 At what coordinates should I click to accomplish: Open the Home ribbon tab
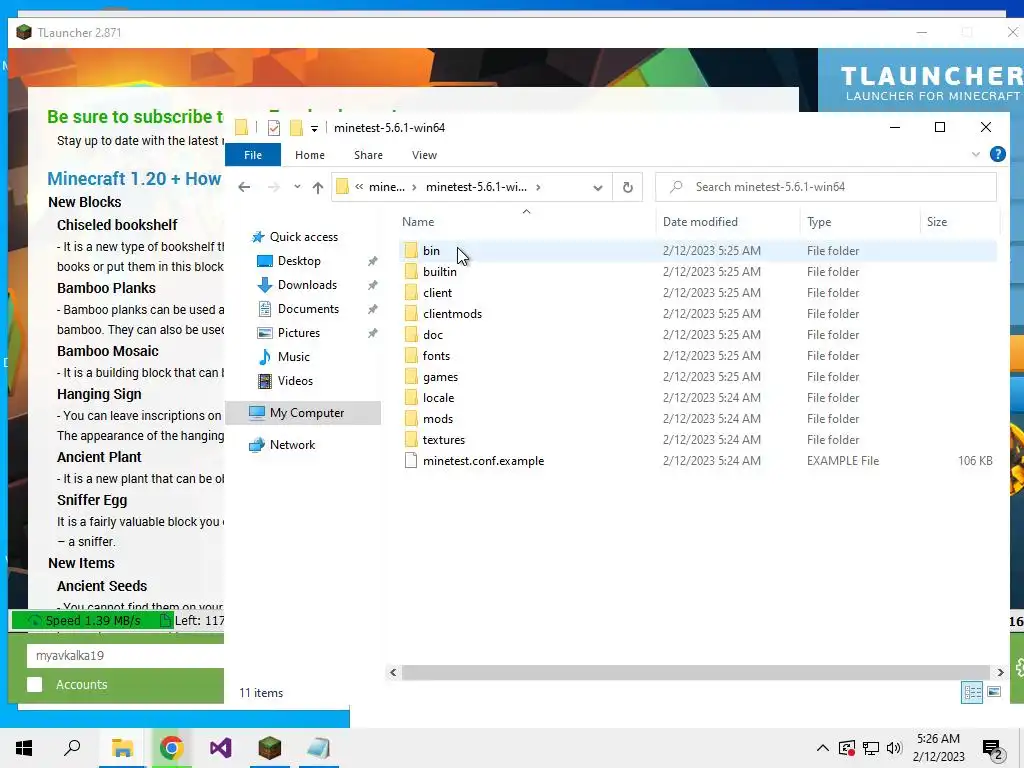coord(310,155)
